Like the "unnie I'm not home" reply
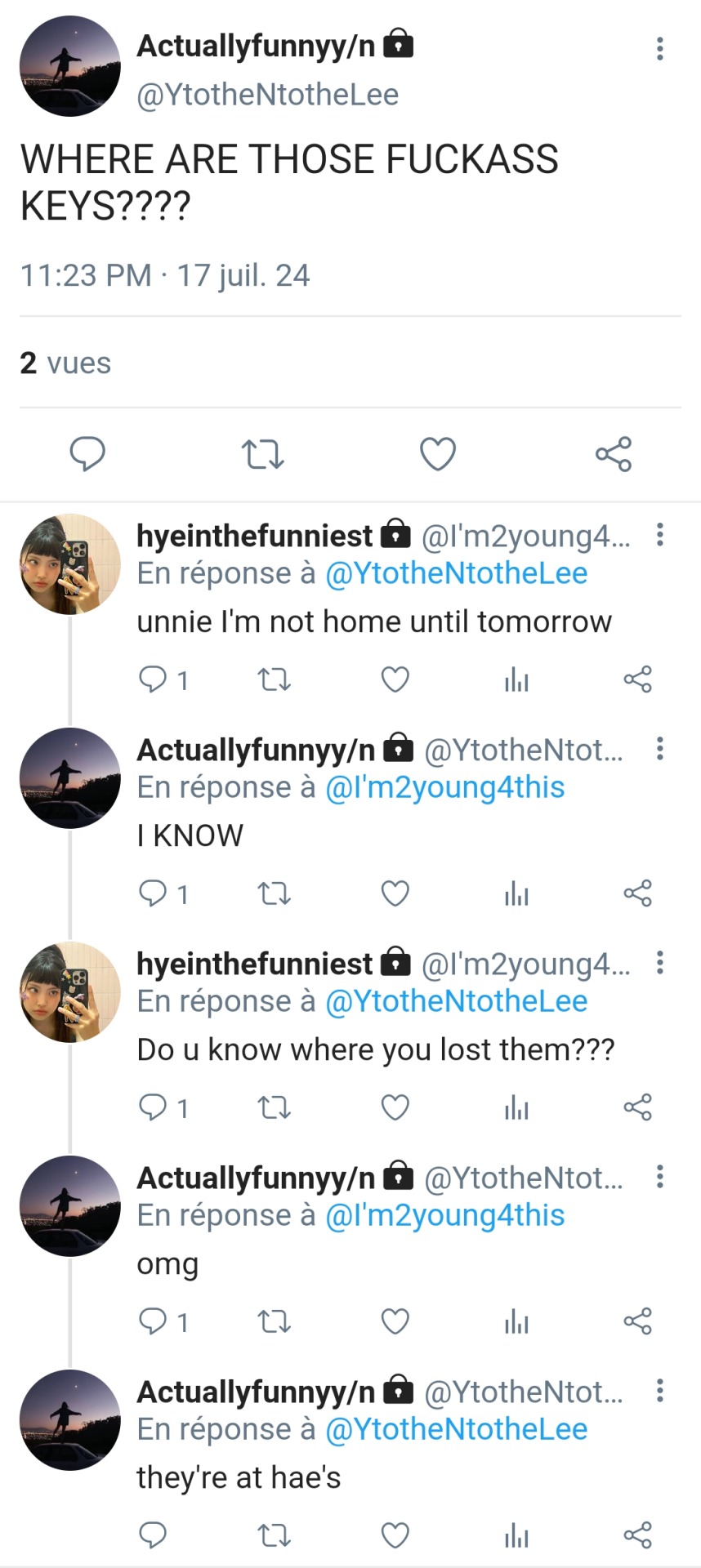 coord(395,679)
